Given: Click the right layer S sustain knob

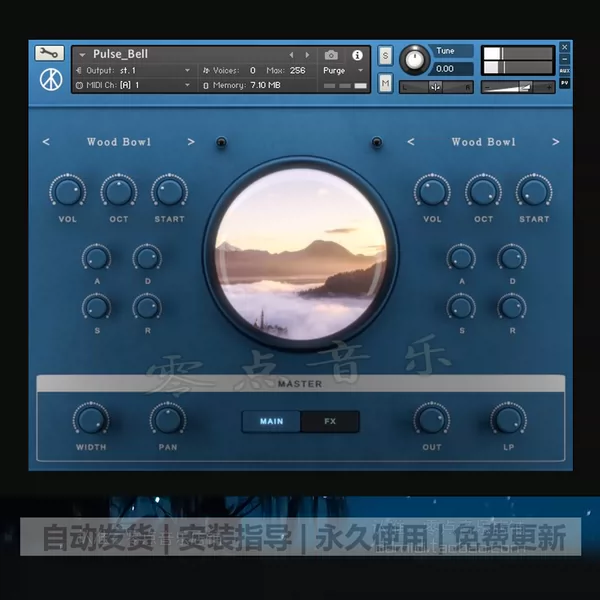Looking at the screenshot, I should click(461, 307).
